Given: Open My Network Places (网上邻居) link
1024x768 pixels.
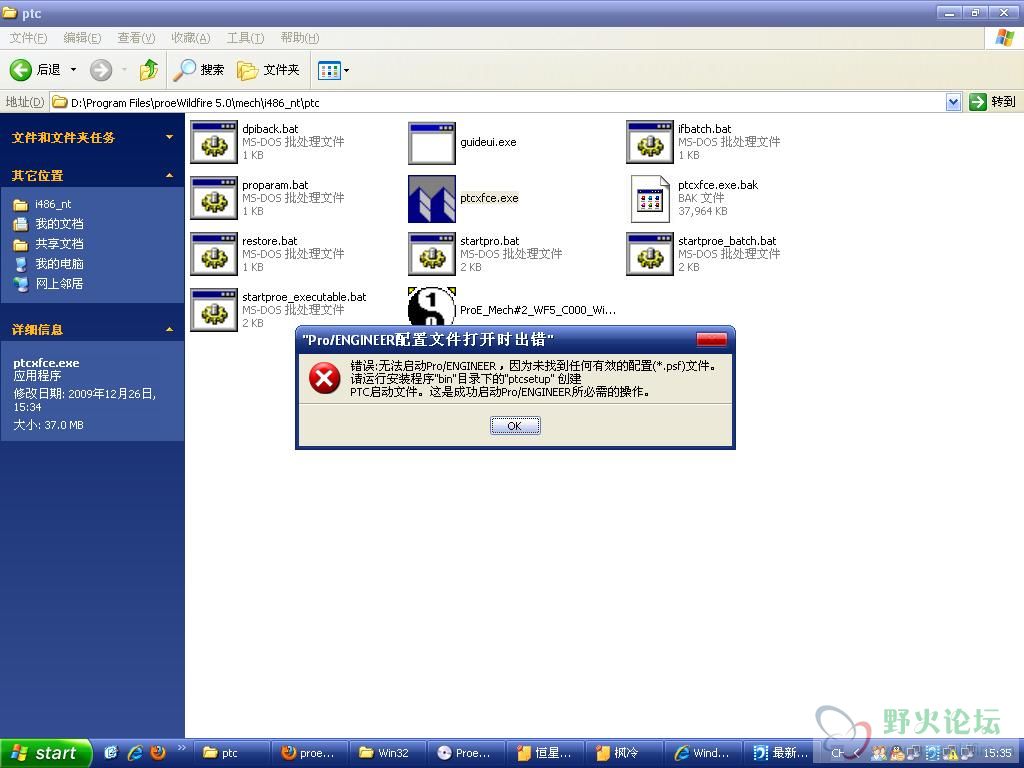Looking at the screenshot, I should pyautogui.click(x=59, y=283).
